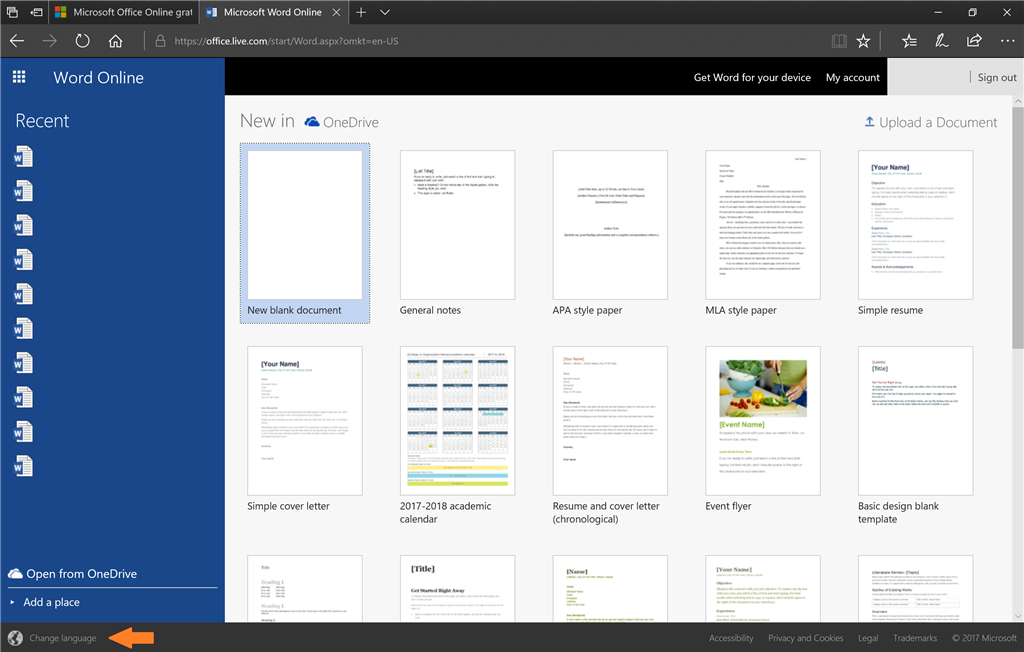Open Accessibility footer link
The image size is (1024, 652).
731,638
